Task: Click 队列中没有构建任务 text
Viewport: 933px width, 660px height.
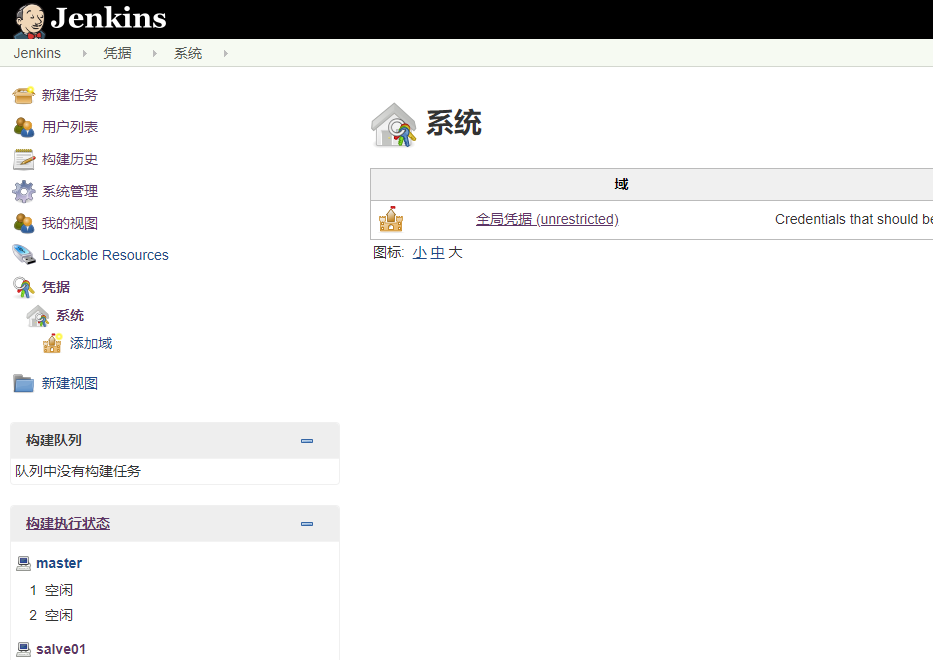Action: point(78,471)
